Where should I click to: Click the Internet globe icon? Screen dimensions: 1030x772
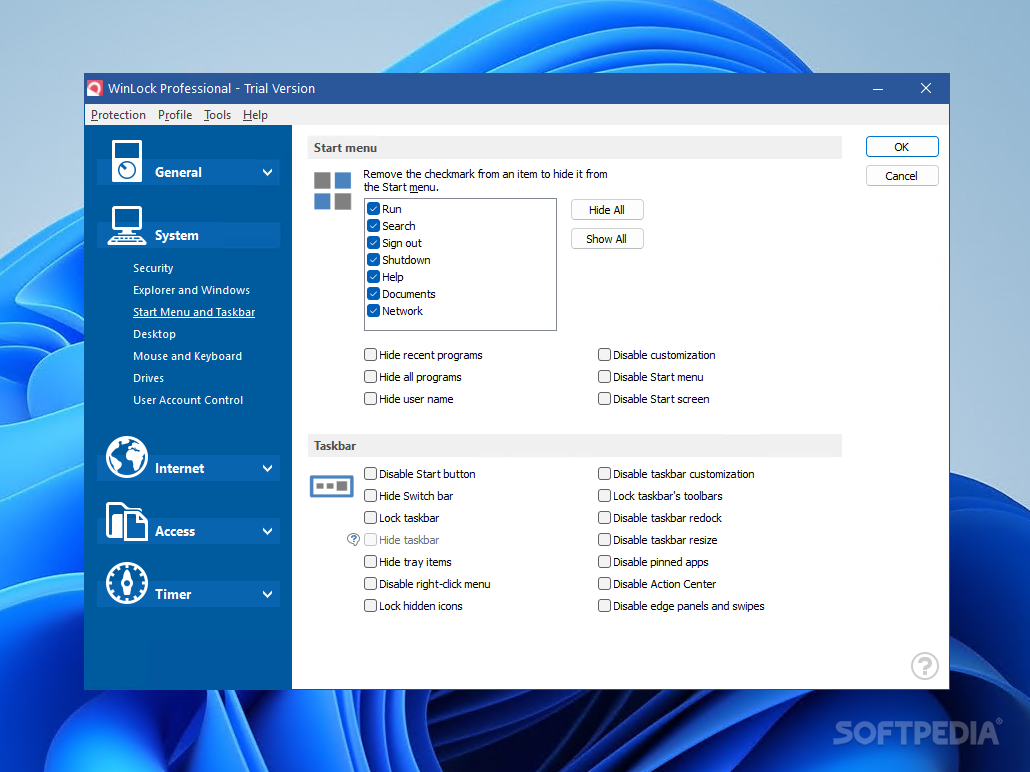(127, 457)
